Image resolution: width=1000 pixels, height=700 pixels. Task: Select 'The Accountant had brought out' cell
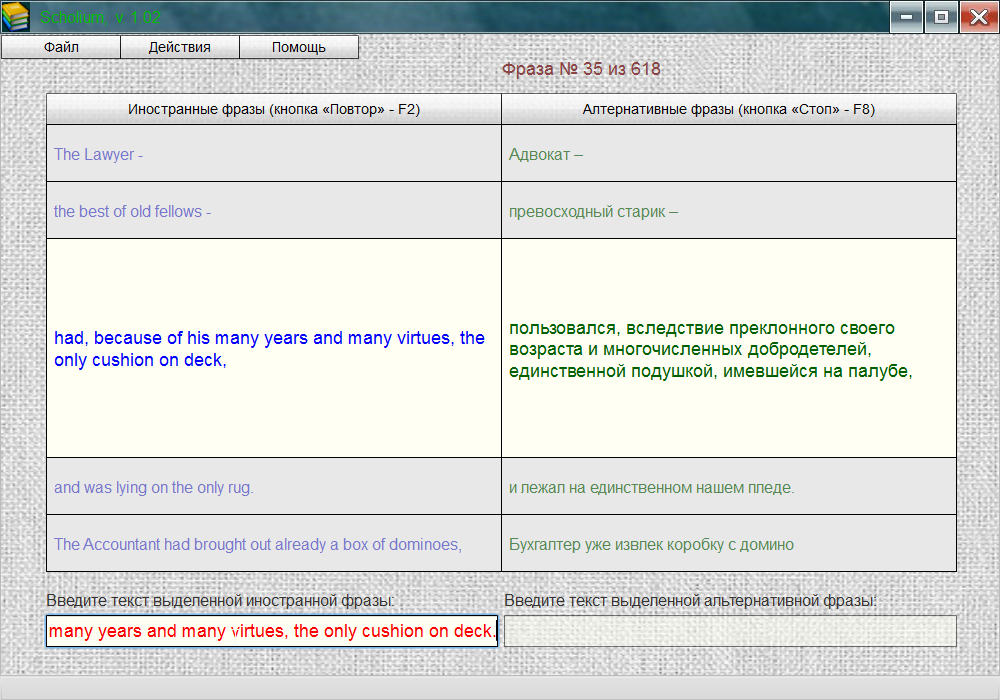click(273, 544)
